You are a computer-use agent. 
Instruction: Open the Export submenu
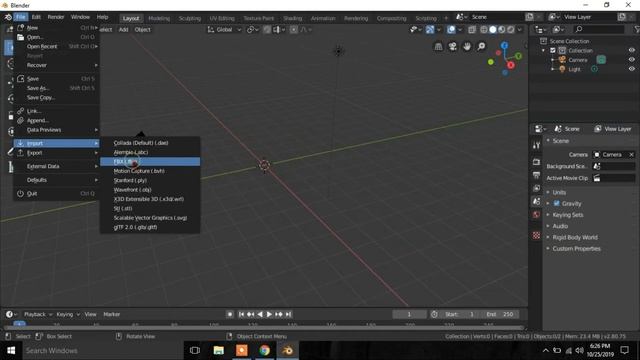pyautogui.click(x=57, y=153)
